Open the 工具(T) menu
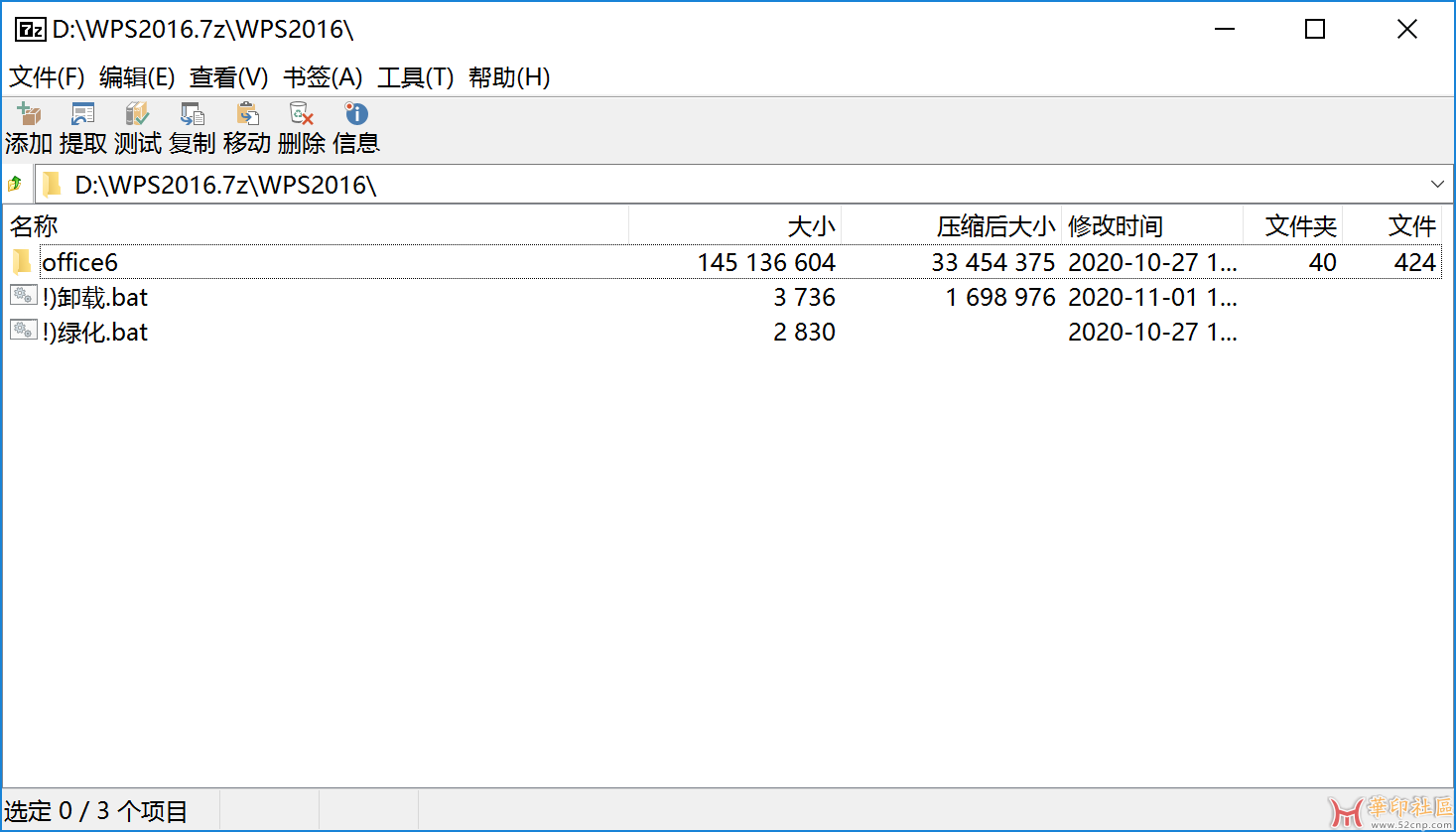Screen dimensions: 1456x832 [x=415, y=77]
